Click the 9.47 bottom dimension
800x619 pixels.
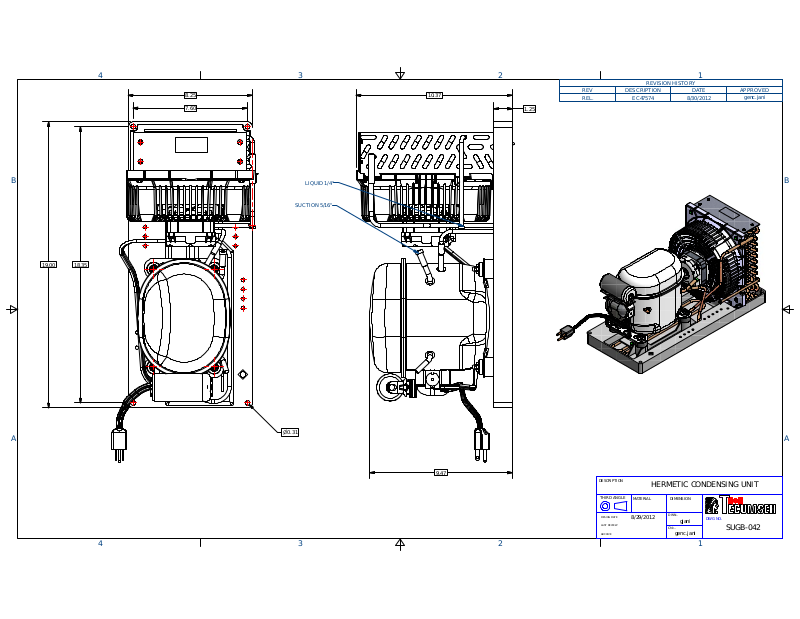(440, 472)
